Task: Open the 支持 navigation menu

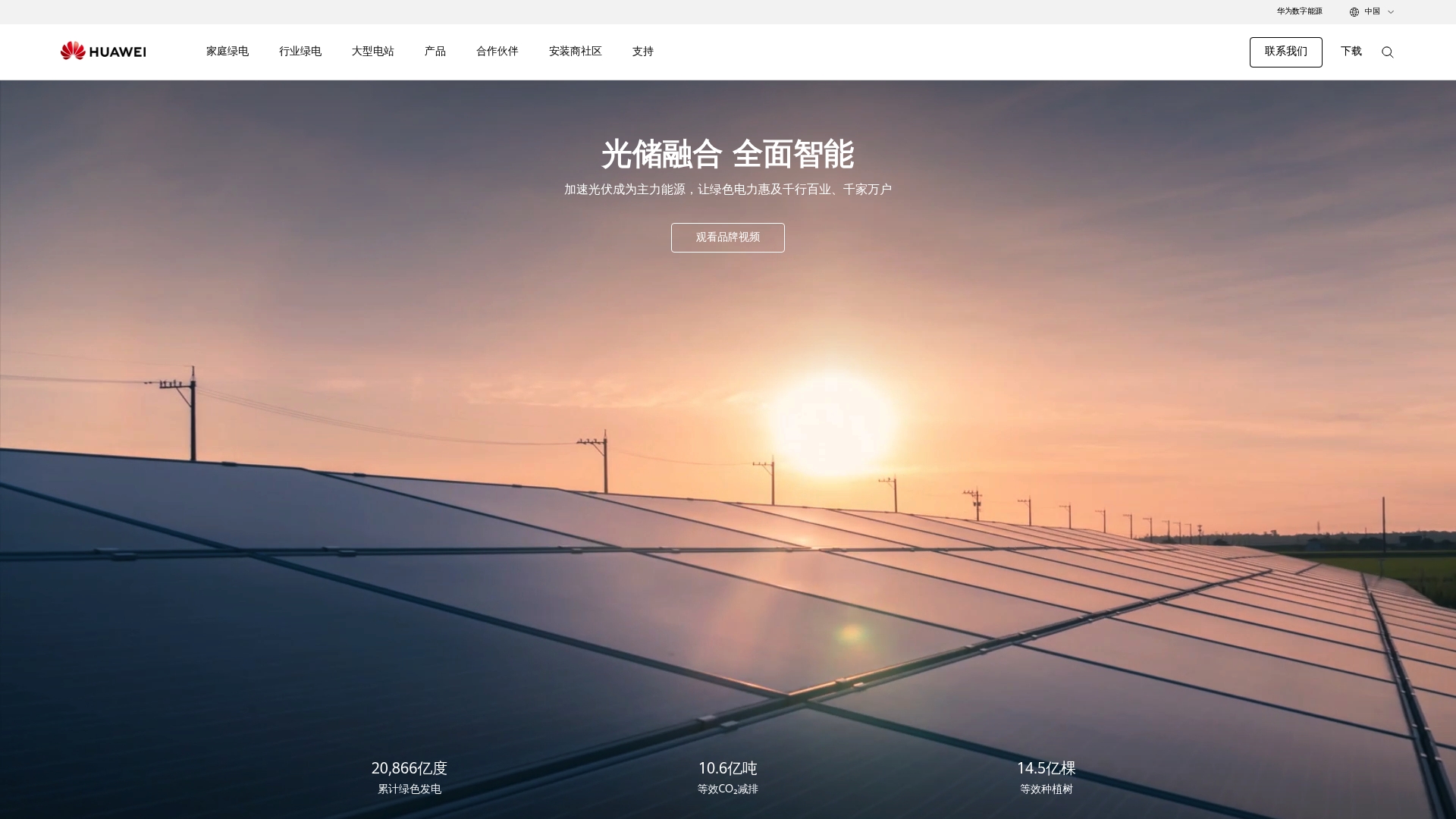Action: click(642, 52)
